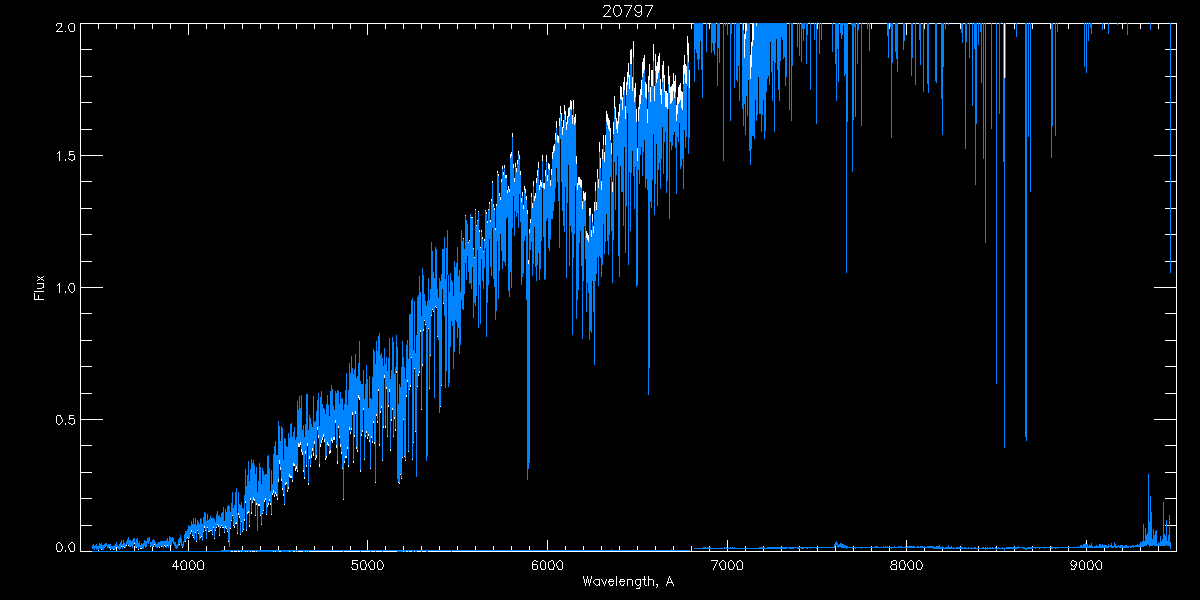Click the 2.0 flux tick label
1200x600 pixels.
(62, 28)
